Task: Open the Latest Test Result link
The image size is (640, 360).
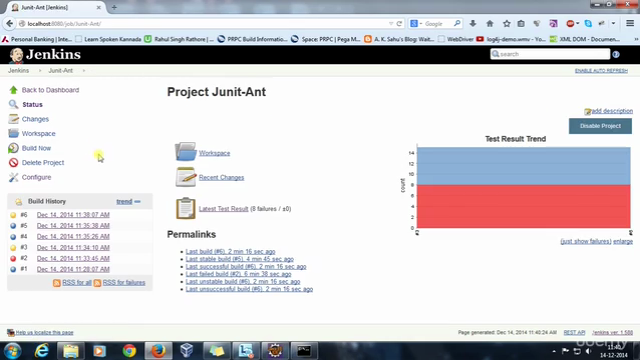Action: (223, 209)
